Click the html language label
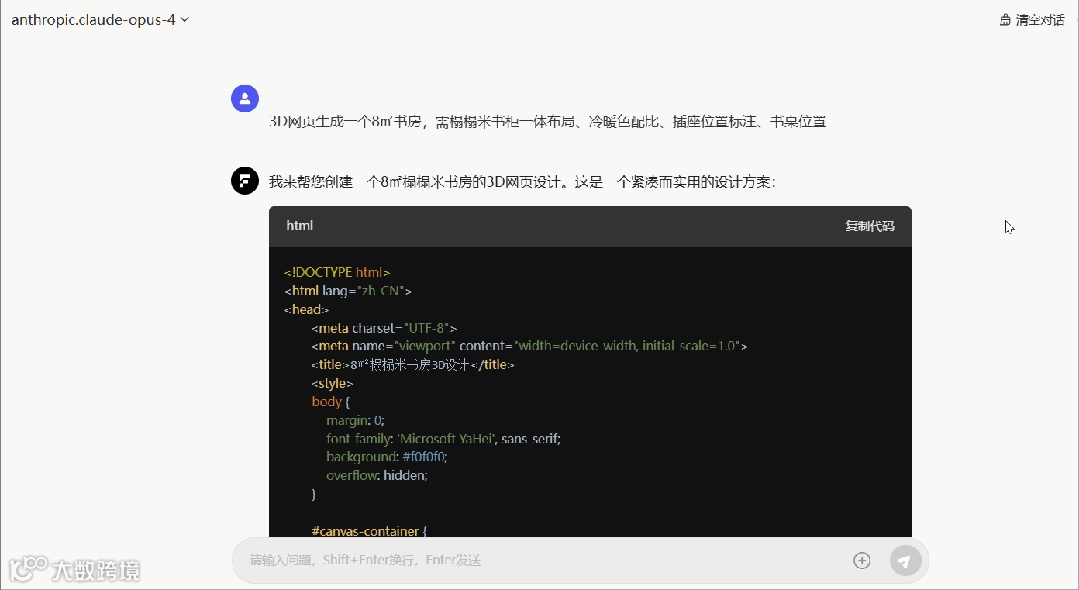This screenshot has height=590, width=1079. (299, 225)
